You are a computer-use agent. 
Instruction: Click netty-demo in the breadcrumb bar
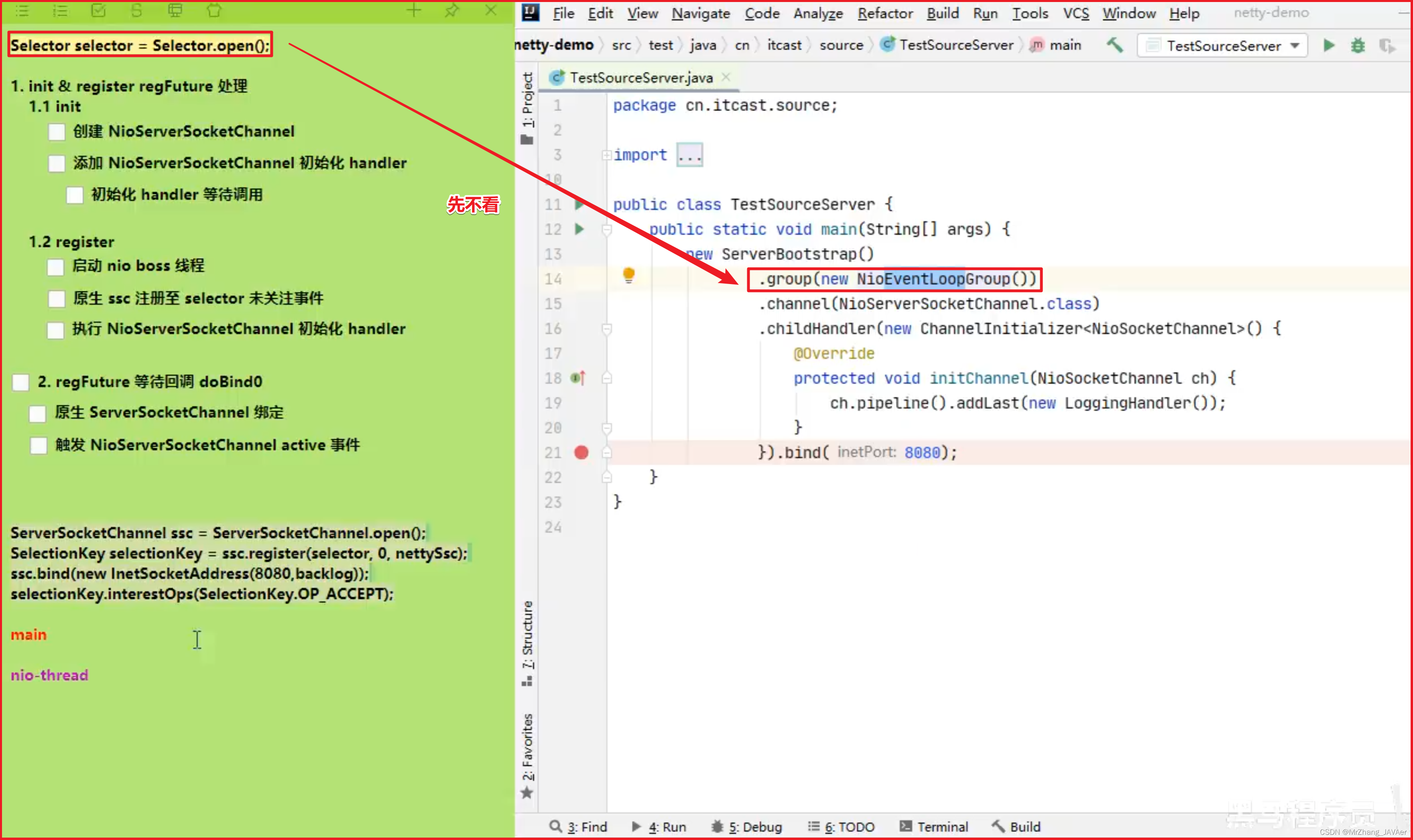coord(554,45)
